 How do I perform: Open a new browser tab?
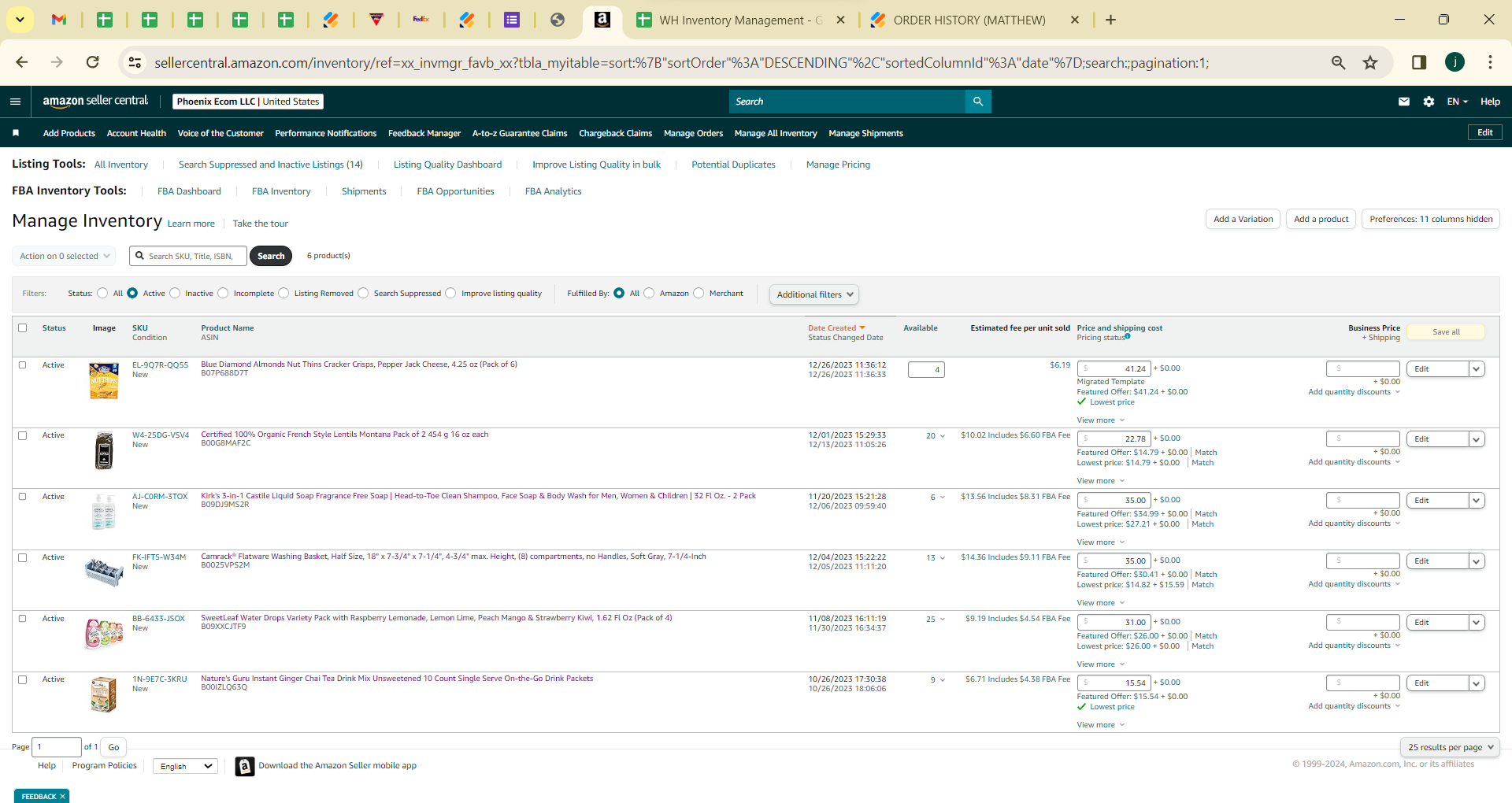1110,20
